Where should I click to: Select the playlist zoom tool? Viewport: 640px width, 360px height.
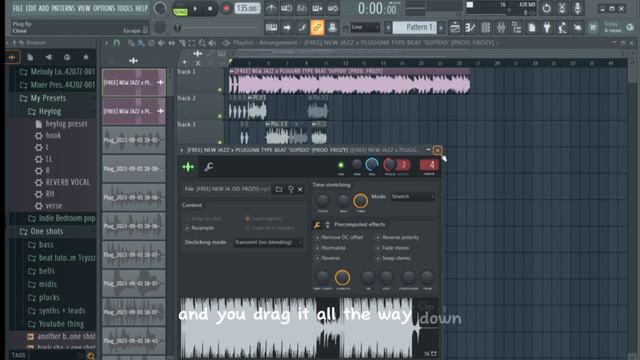pos(202,42)
